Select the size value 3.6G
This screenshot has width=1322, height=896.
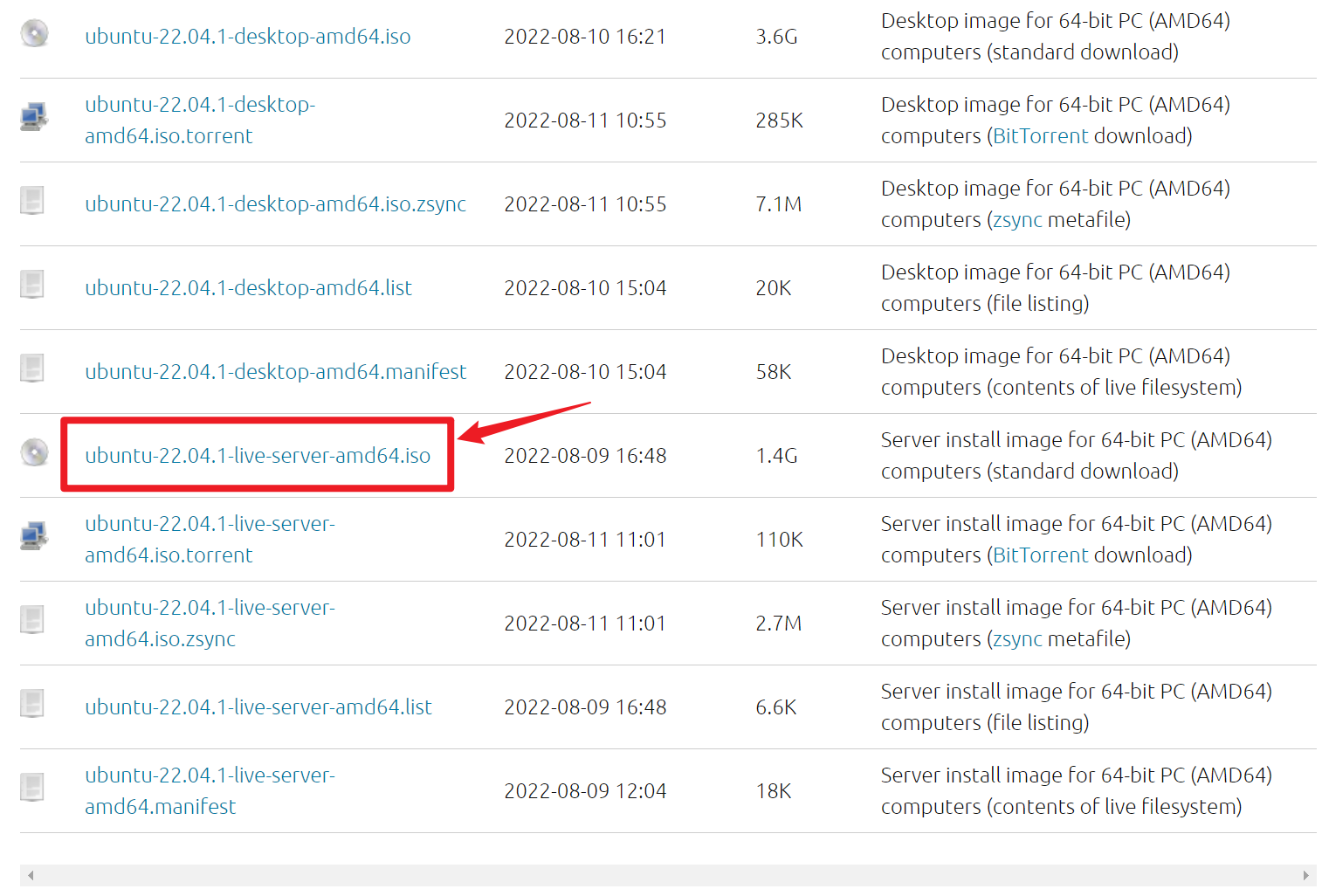tap(777, 37)
